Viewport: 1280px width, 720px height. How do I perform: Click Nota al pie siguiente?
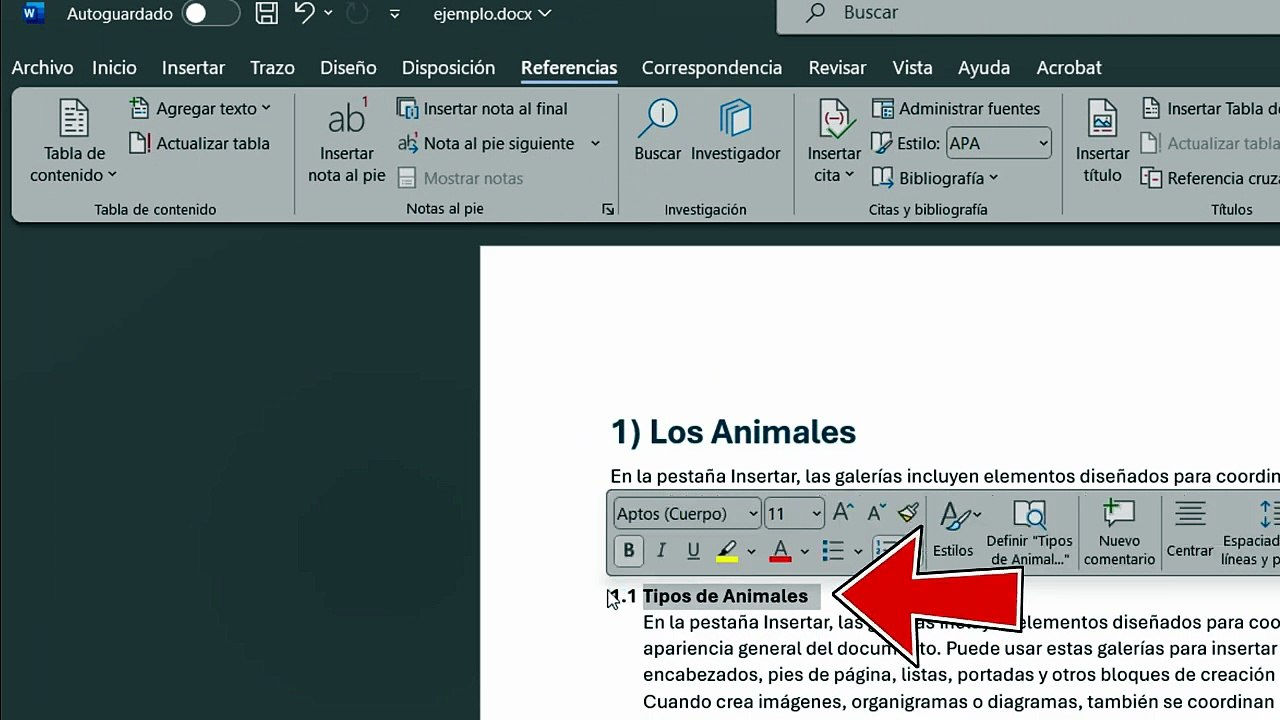click(x=486, y=143)
